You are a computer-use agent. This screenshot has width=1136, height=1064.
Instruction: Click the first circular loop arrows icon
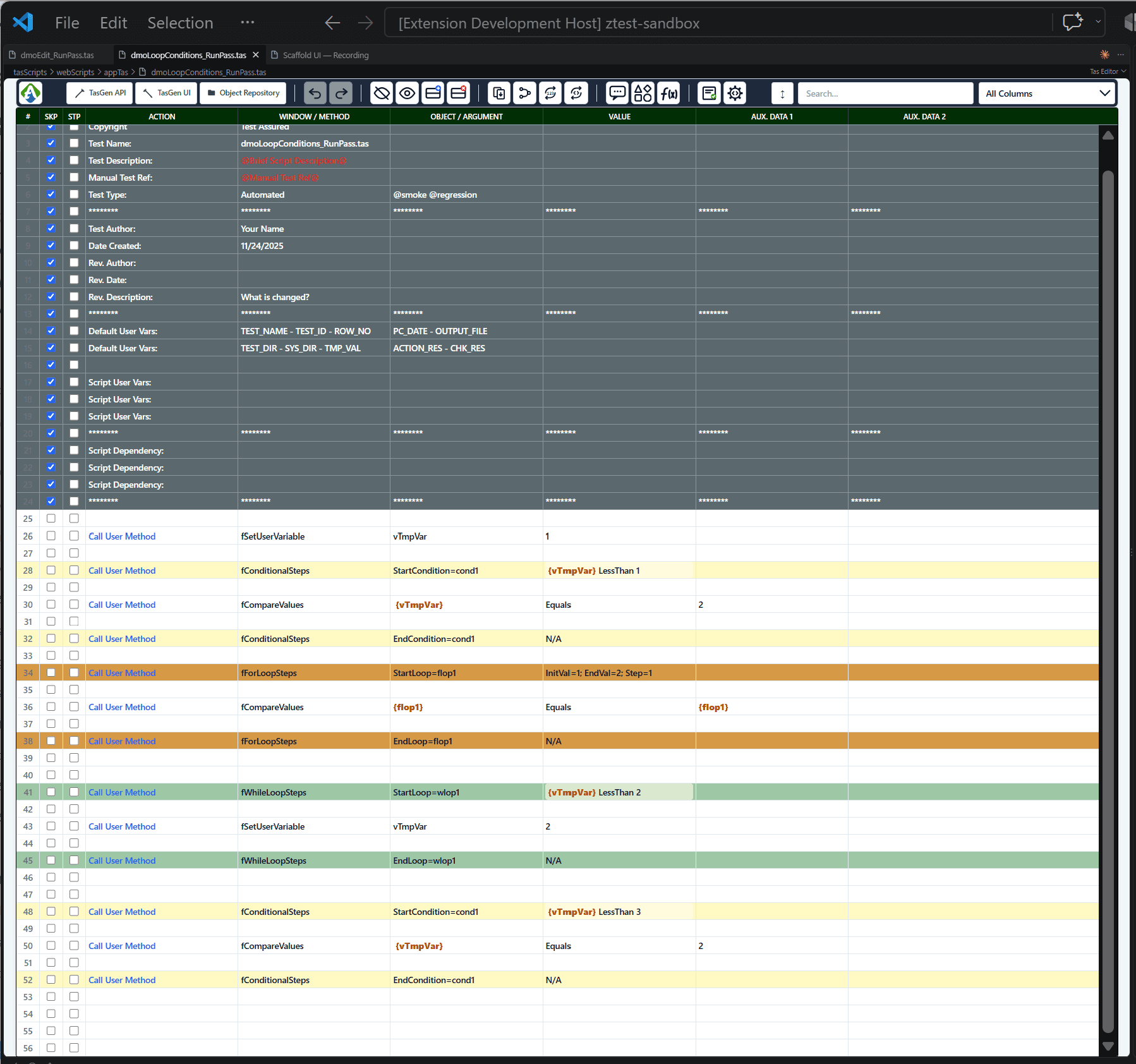click(x=550, y=94)
